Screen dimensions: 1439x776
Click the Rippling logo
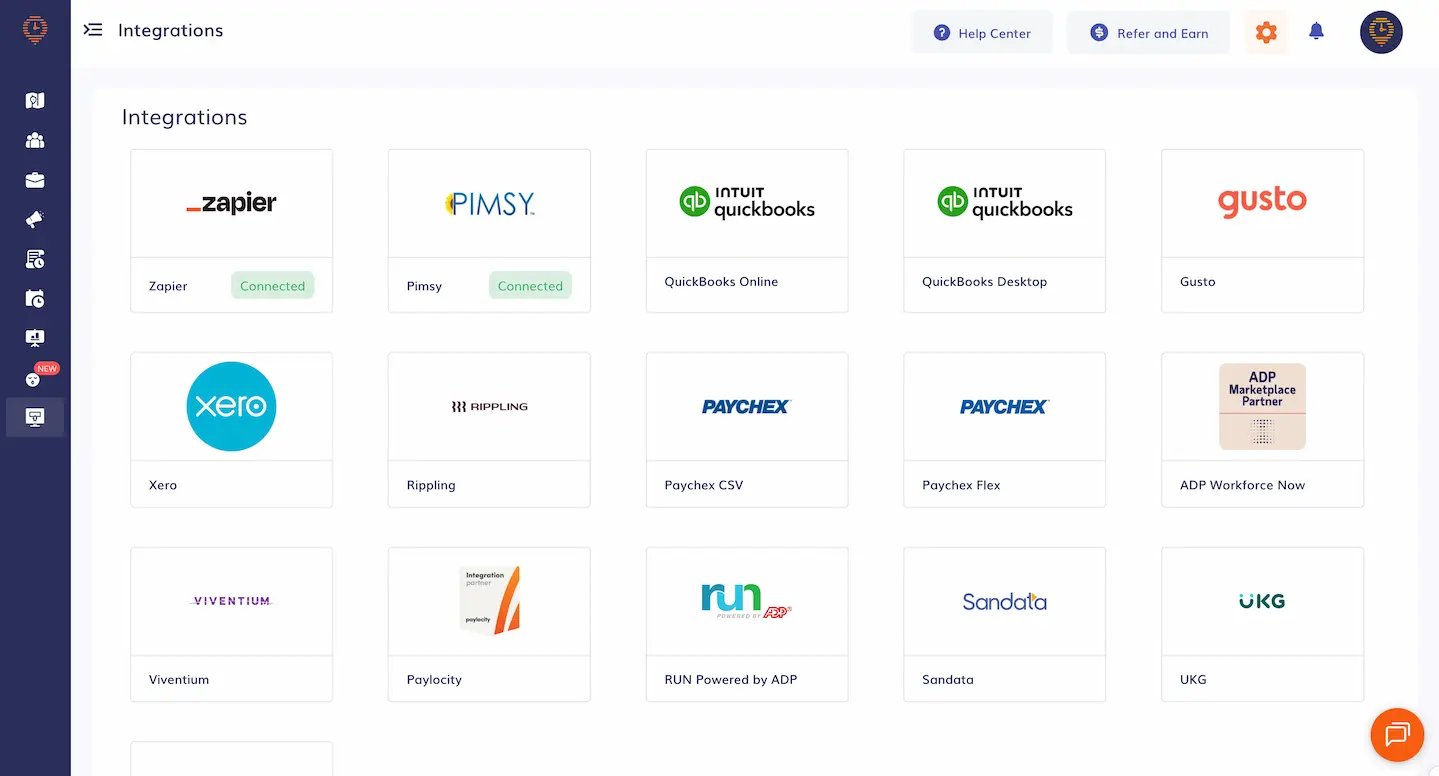[489, 407]
